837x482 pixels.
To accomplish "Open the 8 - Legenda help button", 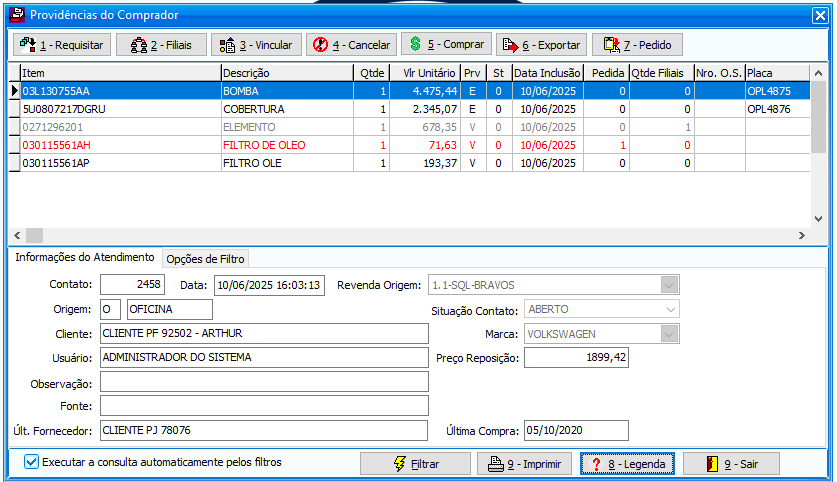I will (627, 464).
